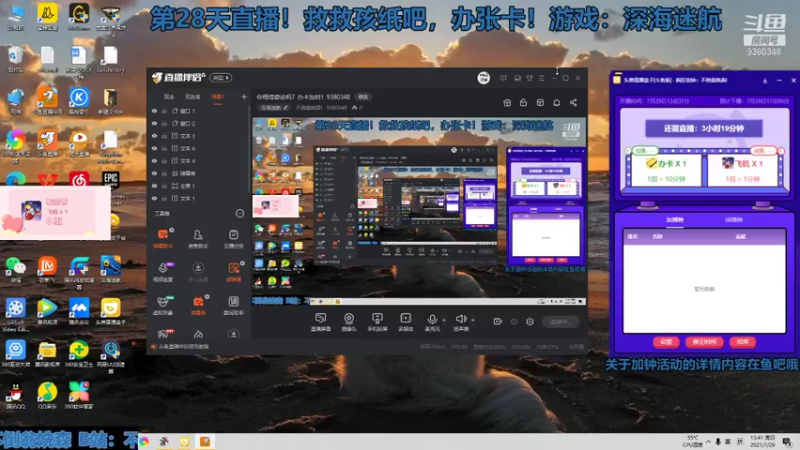Switch to the active orange scene tab

coord(218,96)
